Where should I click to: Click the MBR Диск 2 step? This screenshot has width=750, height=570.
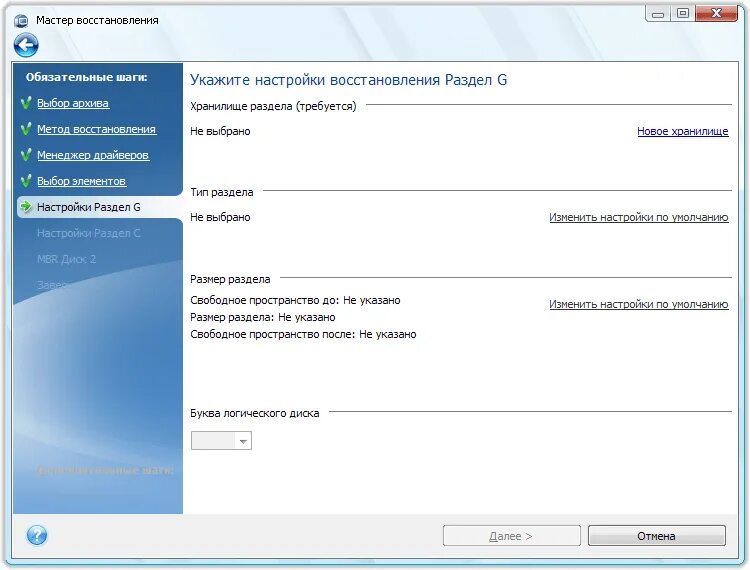click(66, 259)
